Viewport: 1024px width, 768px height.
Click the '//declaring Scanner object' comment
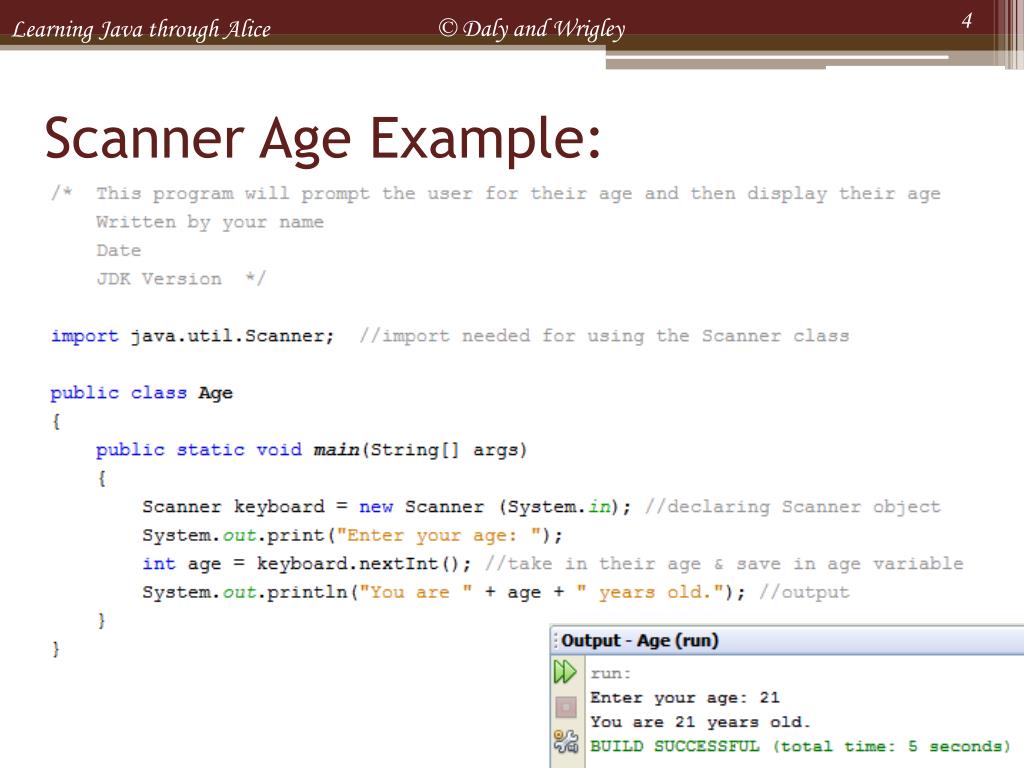793,507
